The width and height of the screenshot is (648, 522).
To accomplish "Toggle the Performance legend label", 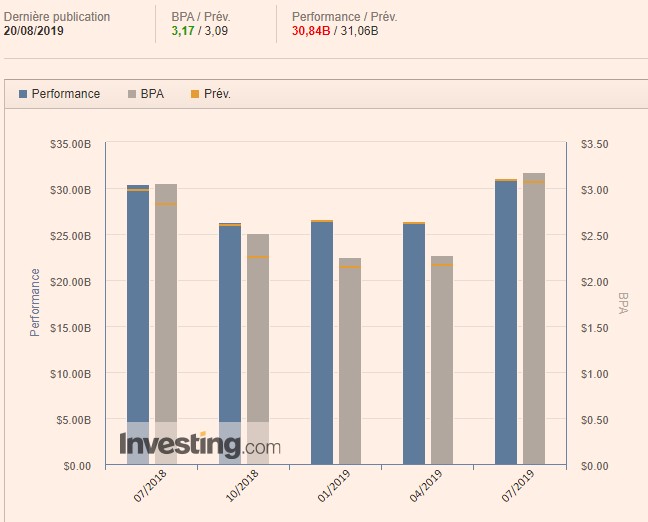I will coord(65,94).
